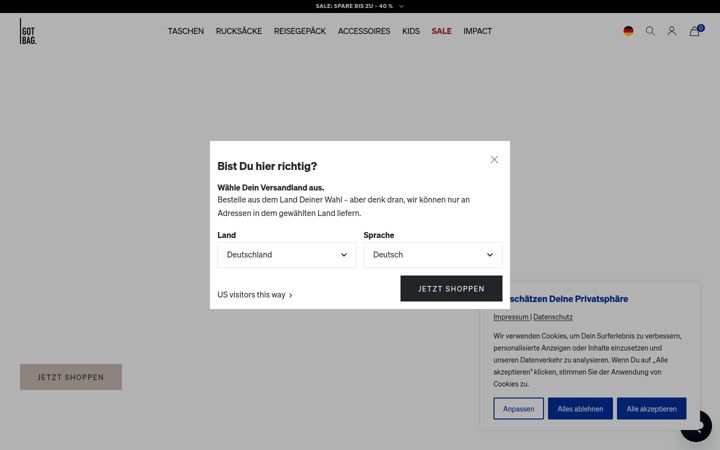
Task: Open the search magnifier icon
Action: (x=650, y=31)
